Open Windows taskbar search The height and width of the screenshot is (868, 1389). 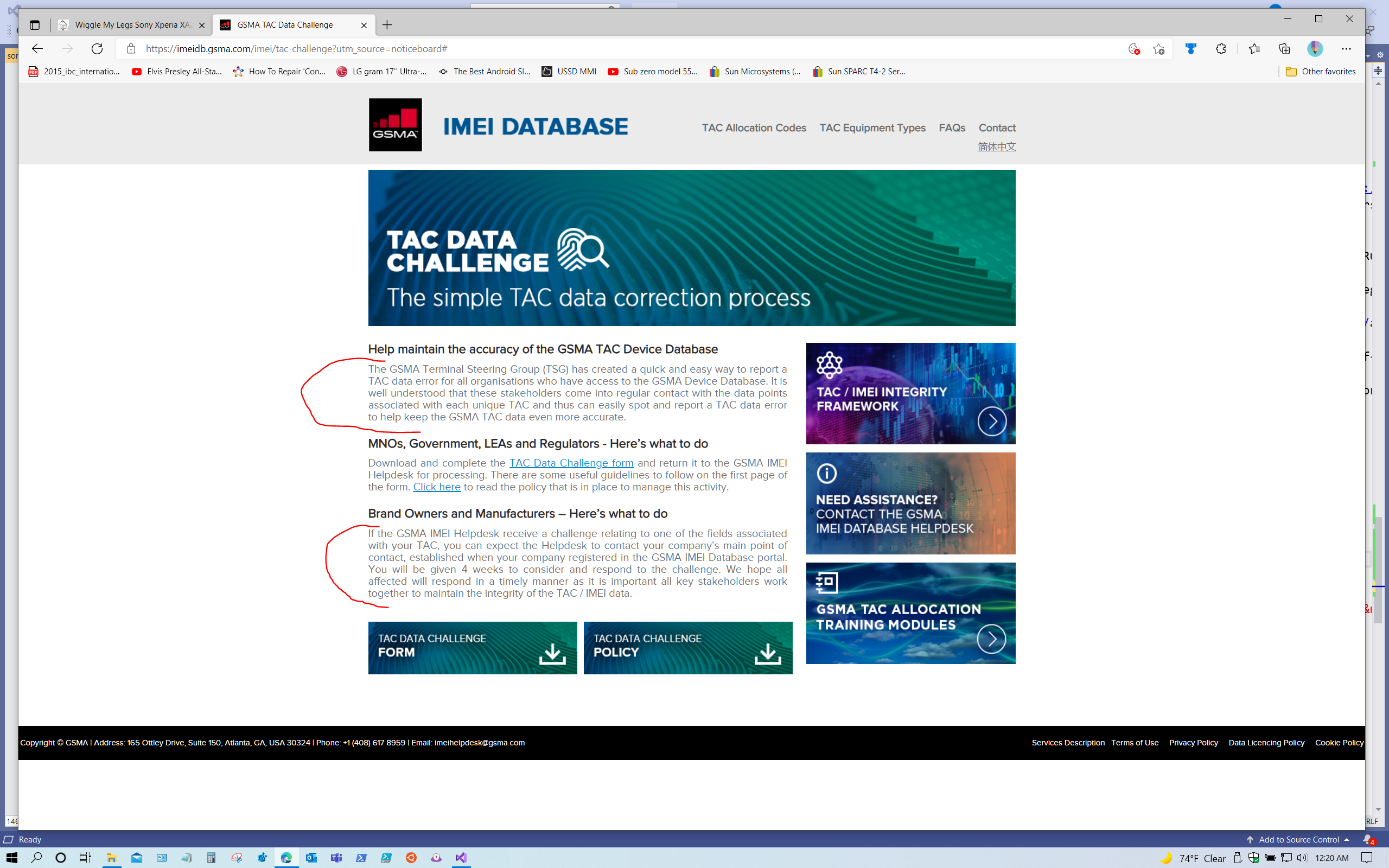click(36, 858)
